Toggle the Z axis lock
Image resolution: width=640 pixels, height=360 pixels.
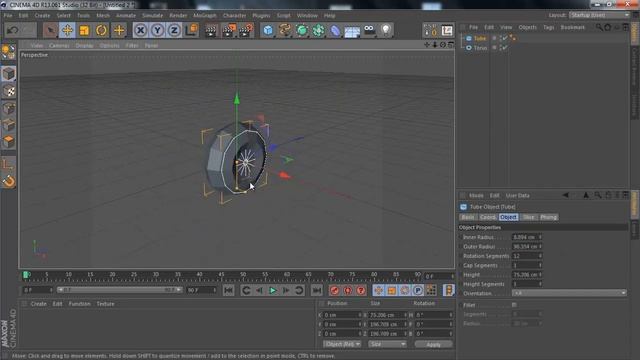pyautogui.click(x=174, y=30)
